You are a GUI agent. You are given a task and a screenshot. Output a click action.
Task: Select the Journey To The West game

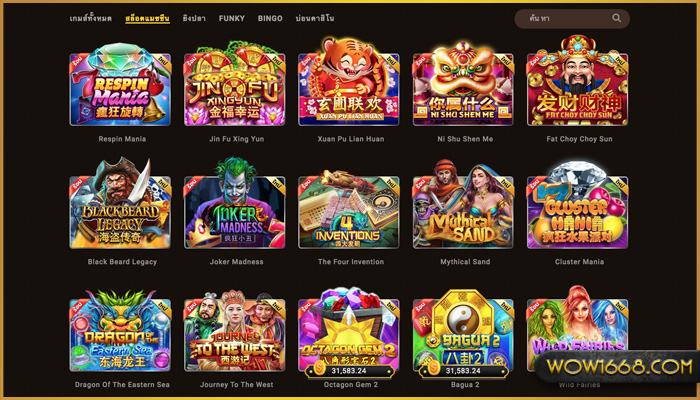tap(234, 331)
